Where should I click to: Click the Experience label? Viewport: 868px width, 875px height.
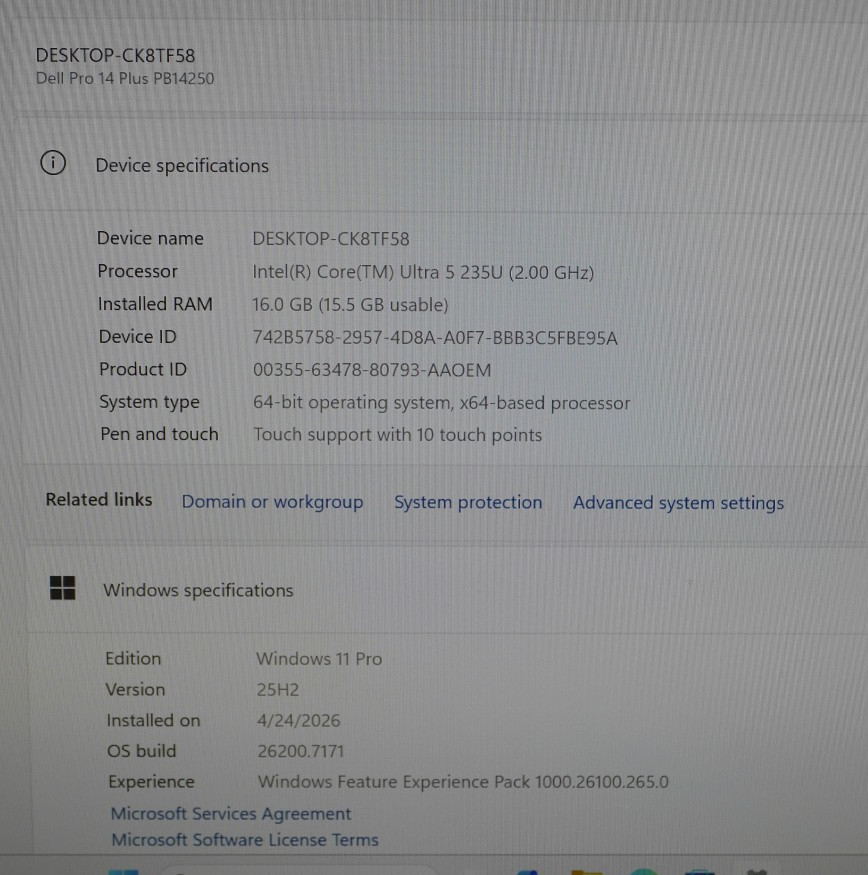click(151, 782)
